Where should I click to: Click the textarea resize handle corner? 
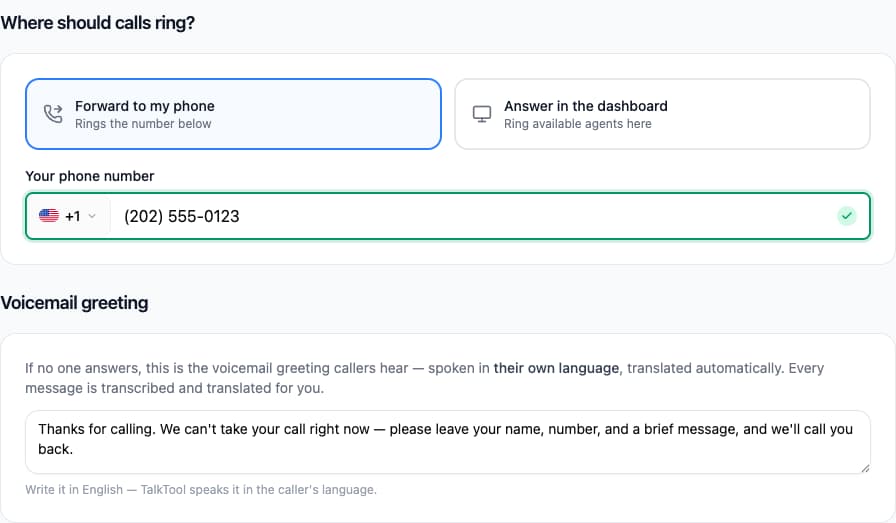tap(865, 468)
